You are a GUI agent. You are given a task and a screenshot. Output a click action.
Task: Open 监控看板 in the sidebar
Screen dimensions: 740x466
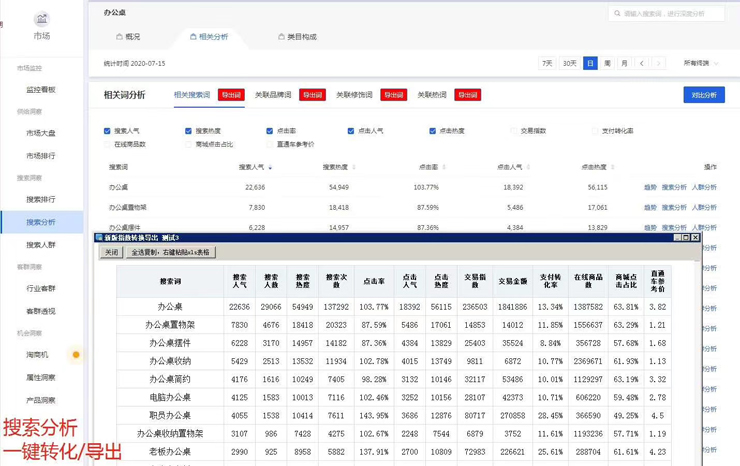[x=41, y=90]
